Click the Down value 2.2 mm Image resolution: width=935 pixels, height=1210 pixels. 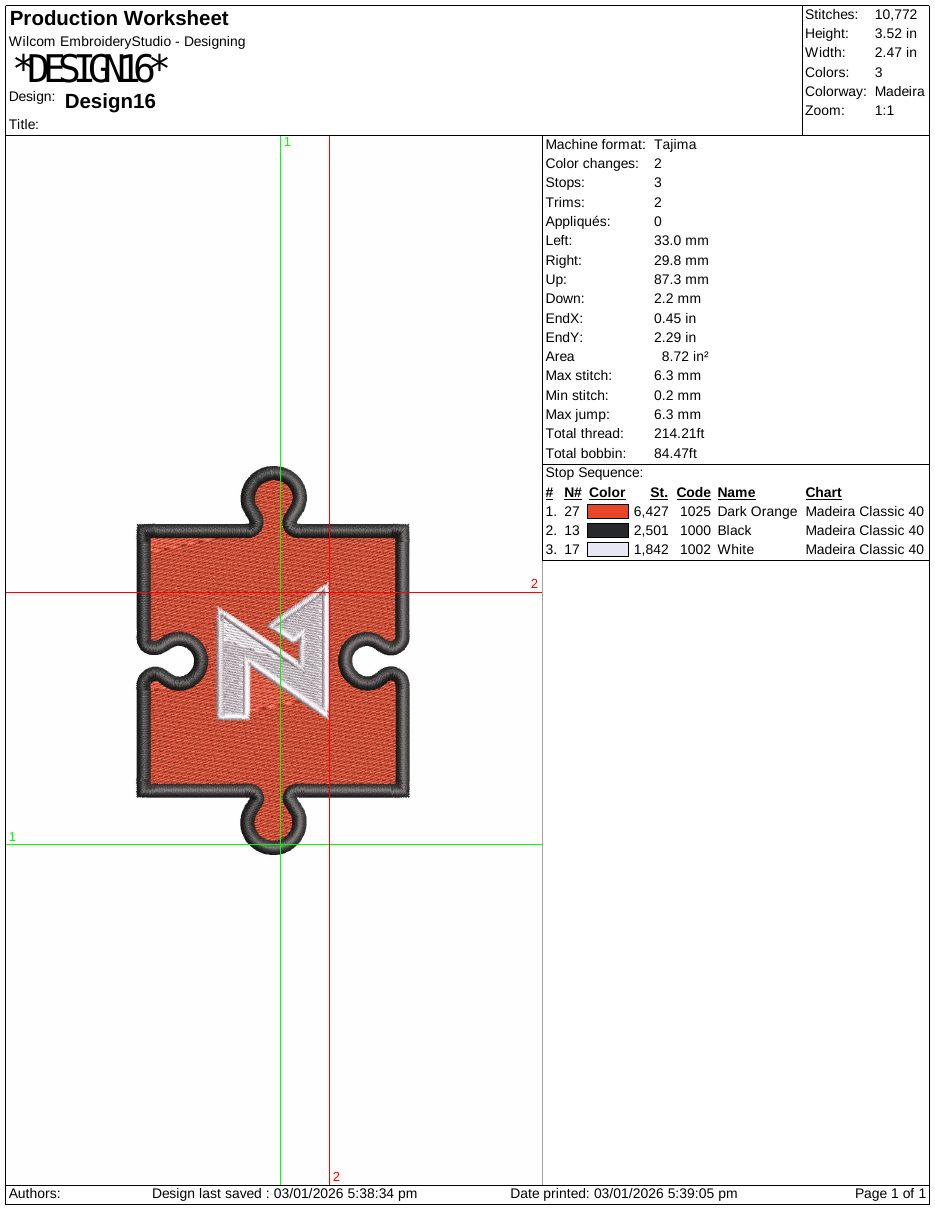677,298
